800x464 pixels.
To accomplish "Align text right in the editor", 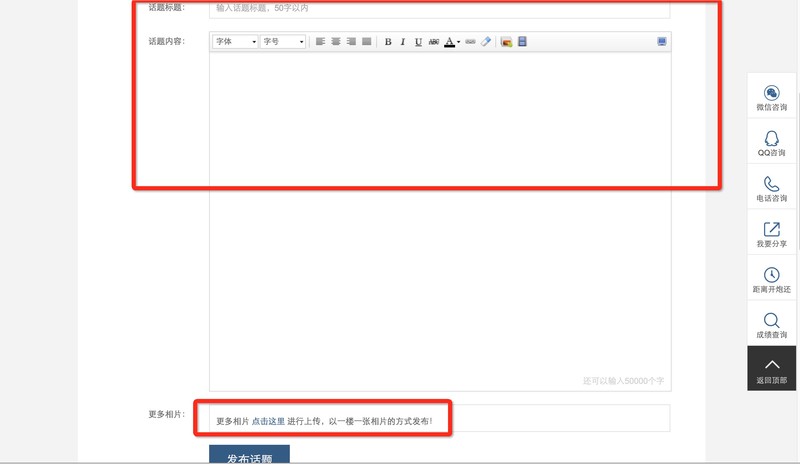I will [351, 42].
